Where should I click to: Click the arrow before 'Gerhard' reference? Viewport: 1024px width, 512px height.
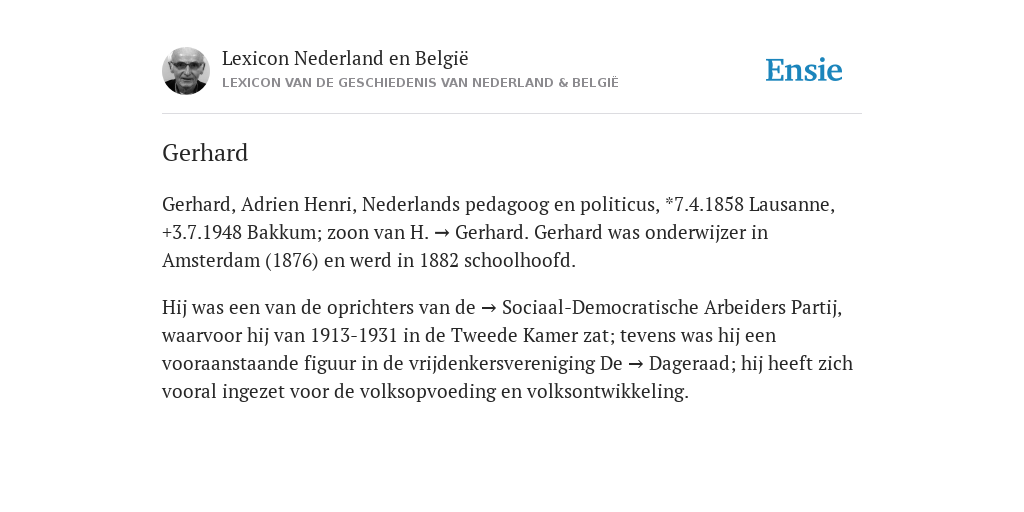[x=441, y=232]
